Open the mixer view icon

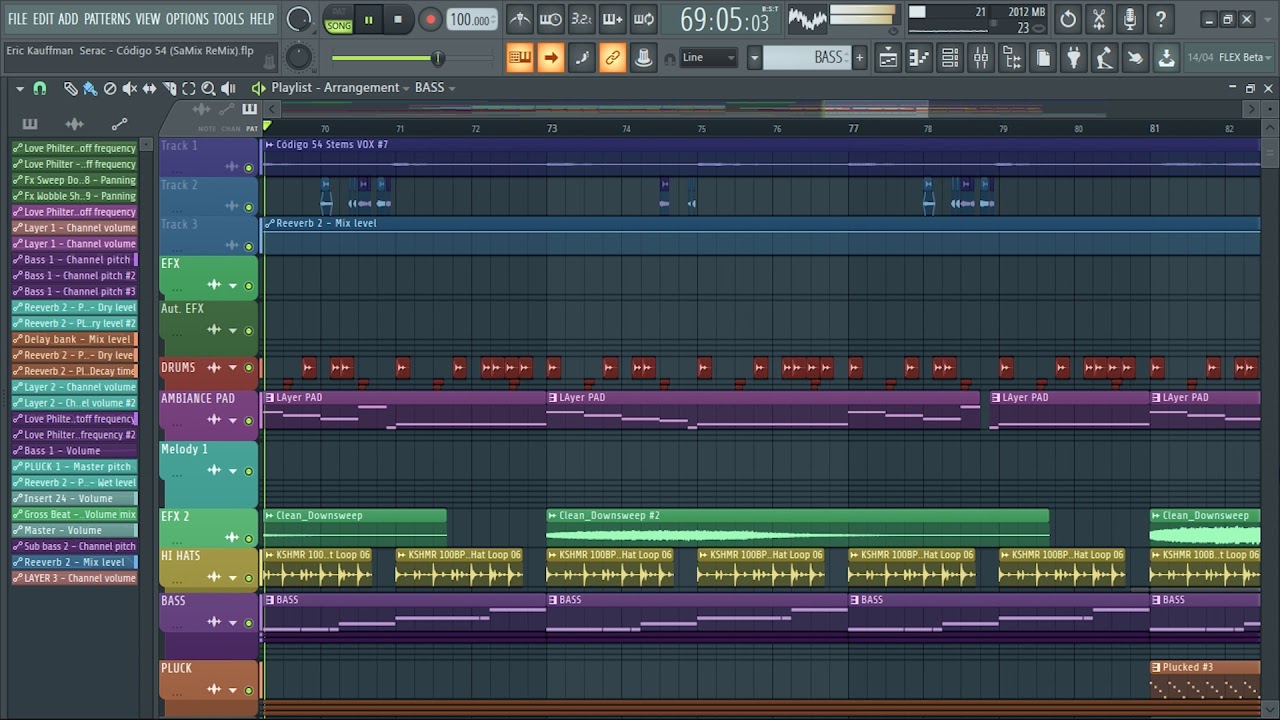point(981,58)
